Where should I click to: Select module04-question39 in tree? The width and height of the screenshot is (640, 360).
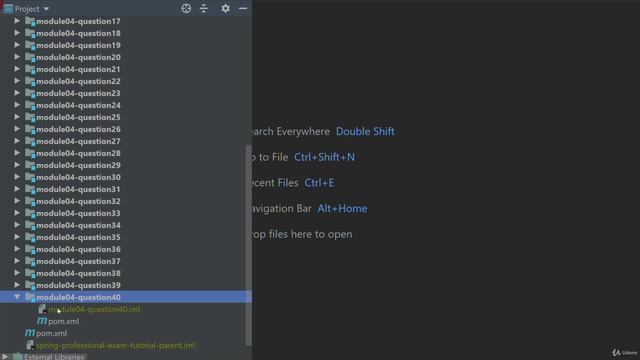[78, 285]
